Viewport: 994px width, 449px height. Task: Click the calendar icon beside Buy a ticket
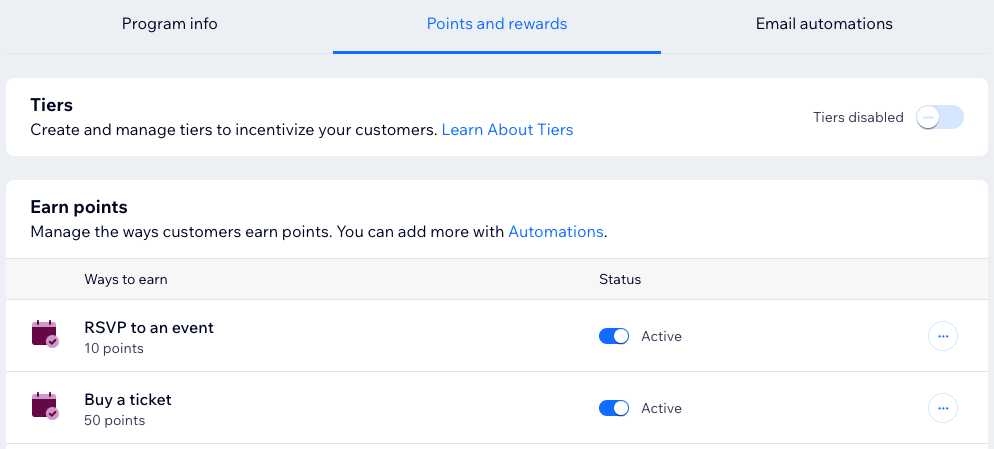pos(45,406)
